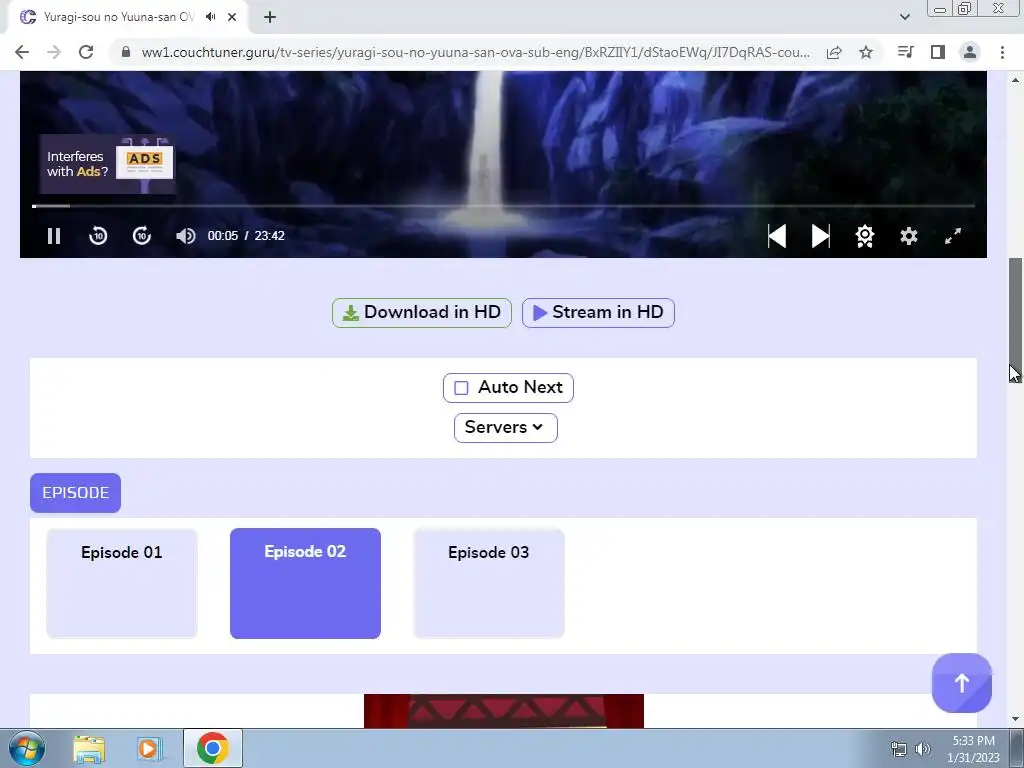Enter fullscreen video mode
1024x768 pixels.
[x=953, y=236]
